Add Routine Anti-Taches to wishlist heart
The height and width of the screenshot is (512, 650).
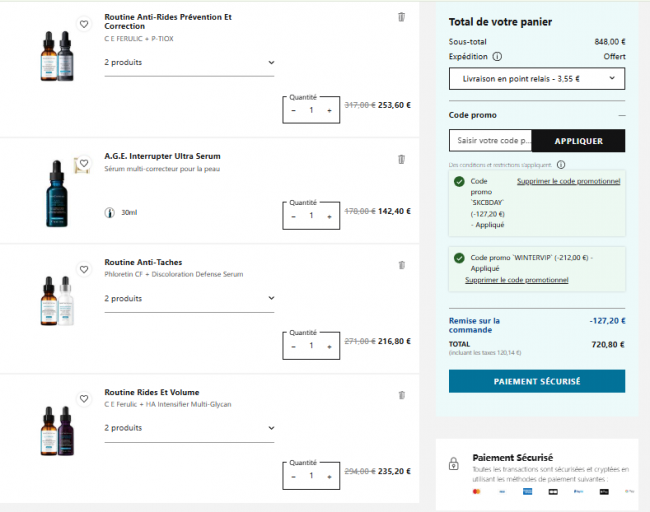tap(84, 270)
